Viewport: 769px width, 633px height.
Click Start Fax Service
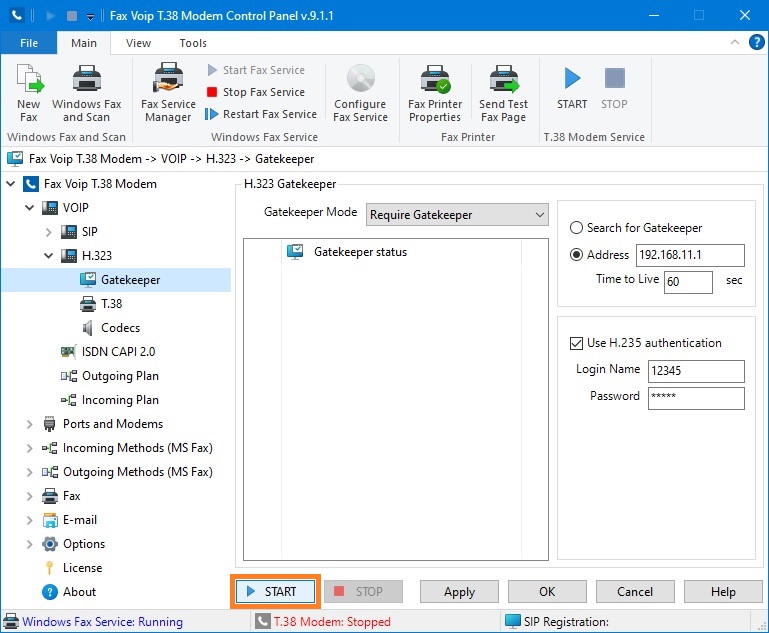(x=256, y=70)
